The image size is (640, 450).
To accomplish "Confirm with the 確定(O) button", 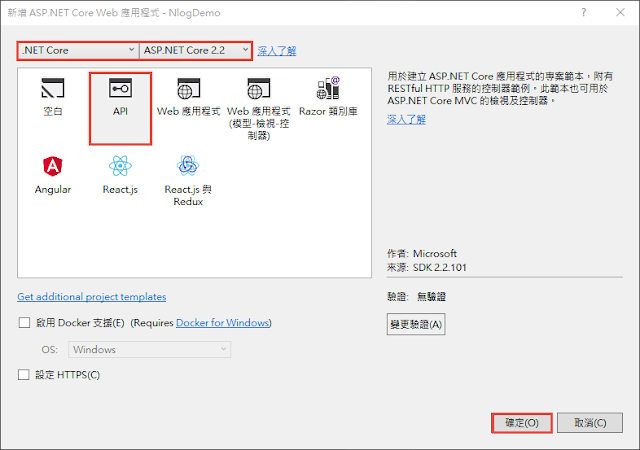I will point(522,423).
